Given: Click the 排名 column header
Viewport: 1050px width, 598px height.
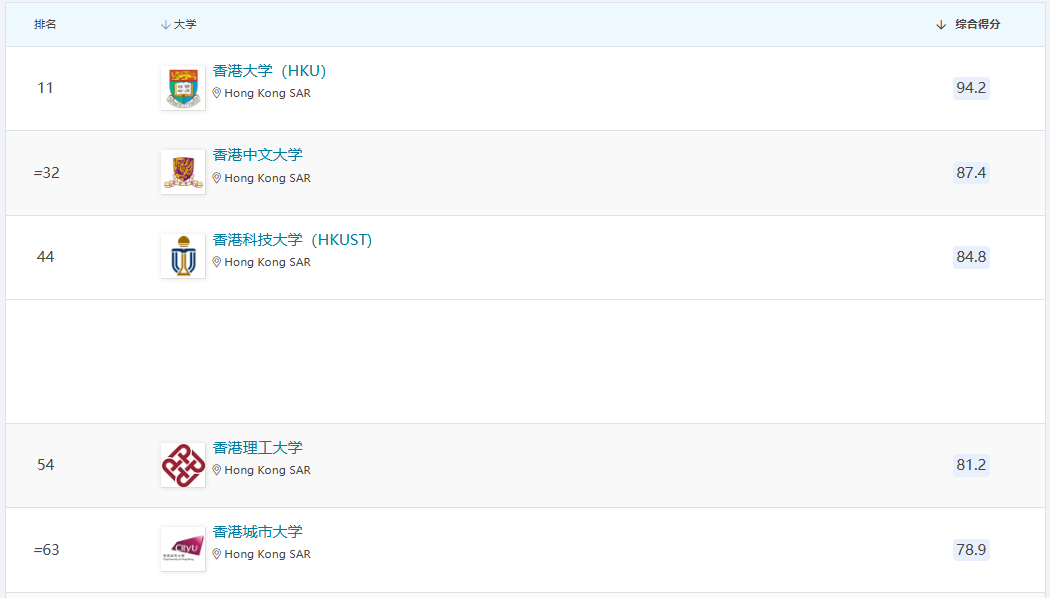Looking at the screenshot, I should pos(45,24).
